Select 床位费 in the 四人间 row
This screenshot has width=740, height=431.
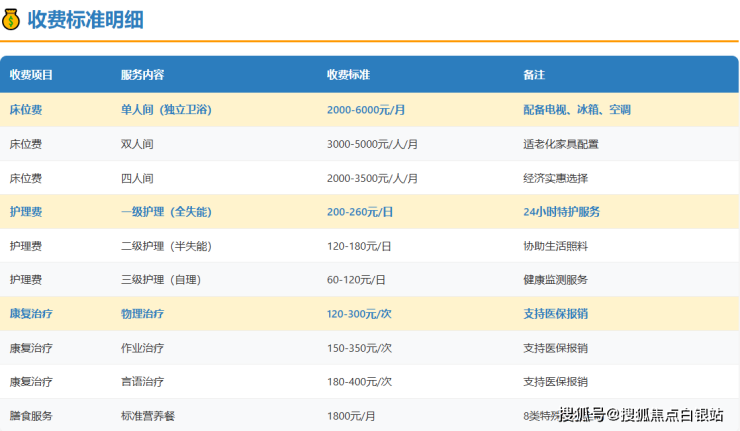pyautogui.click(x=26, y=178)
